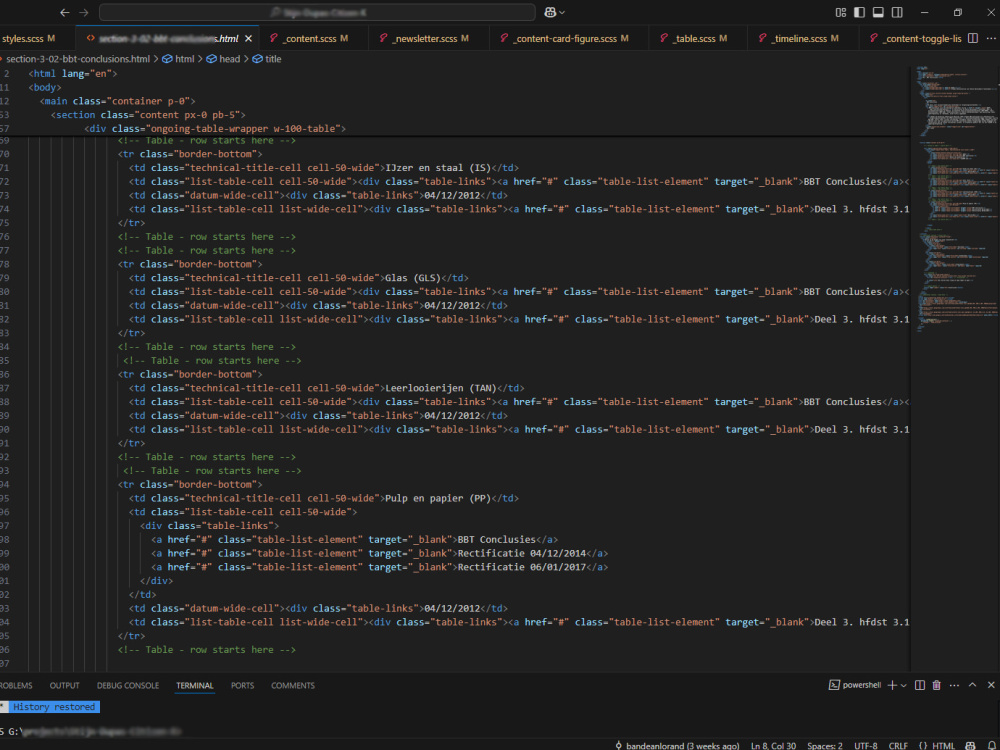Screen dimensions: 1000x750
Task: Kill terminal with trash icon
Action: click(936, 685)
